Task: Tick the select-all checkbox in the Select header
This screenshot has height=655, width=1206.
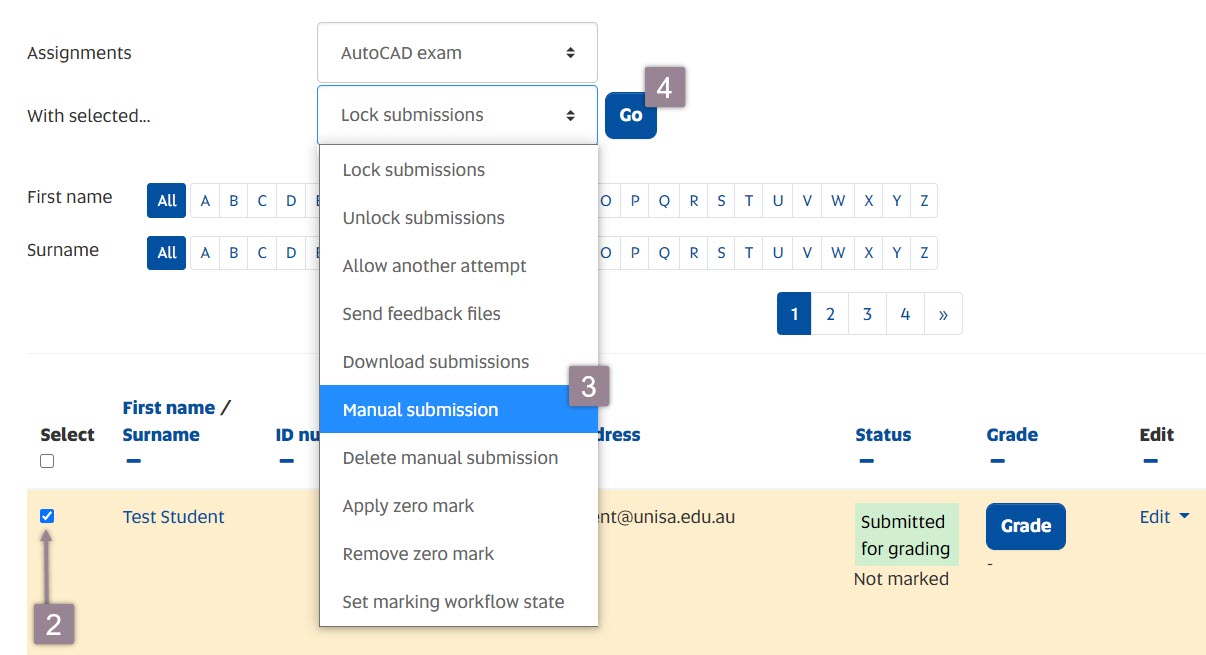Action: 47,461
